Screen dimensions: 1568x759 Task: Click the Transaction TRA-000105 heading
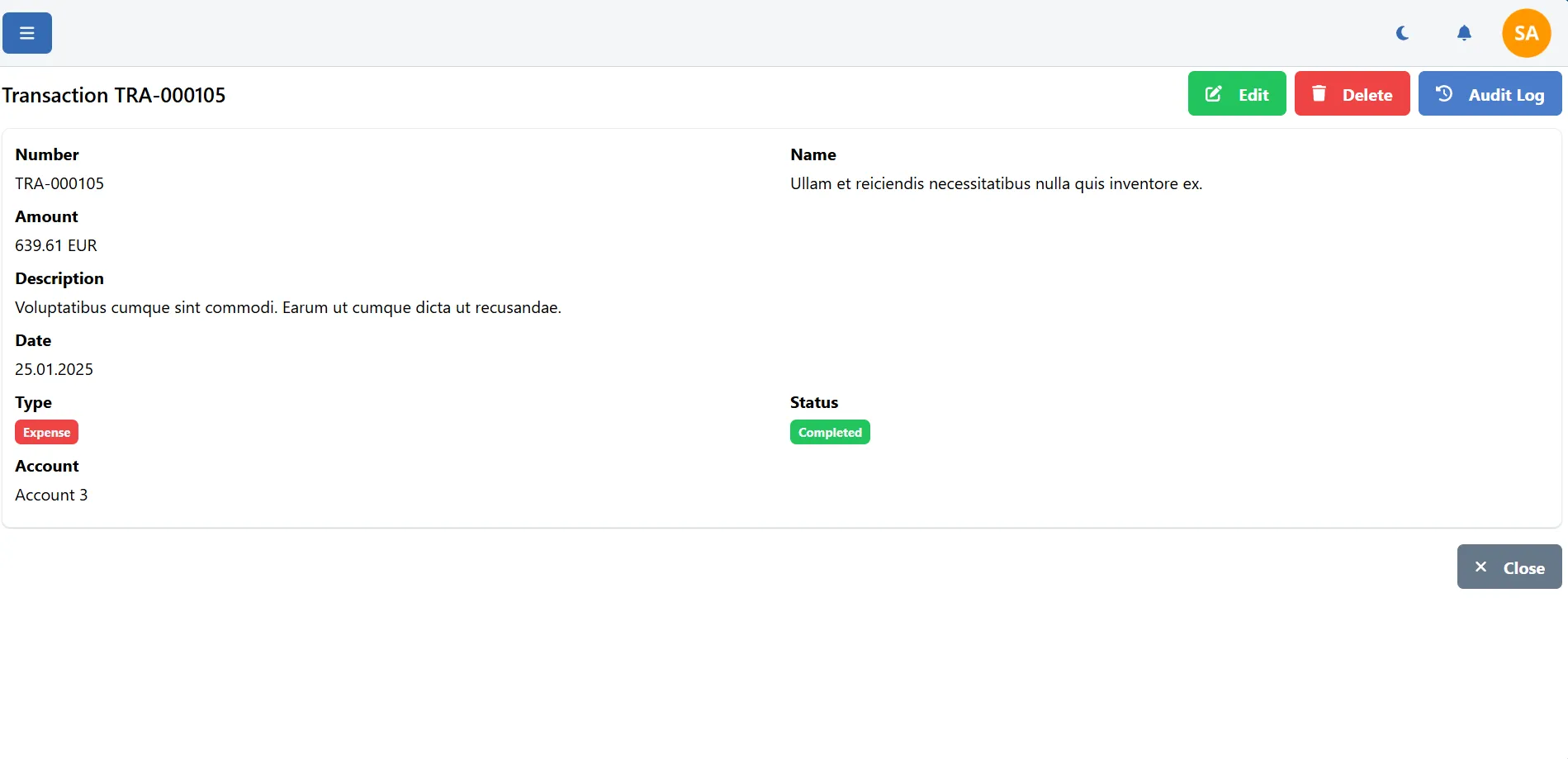114,95
